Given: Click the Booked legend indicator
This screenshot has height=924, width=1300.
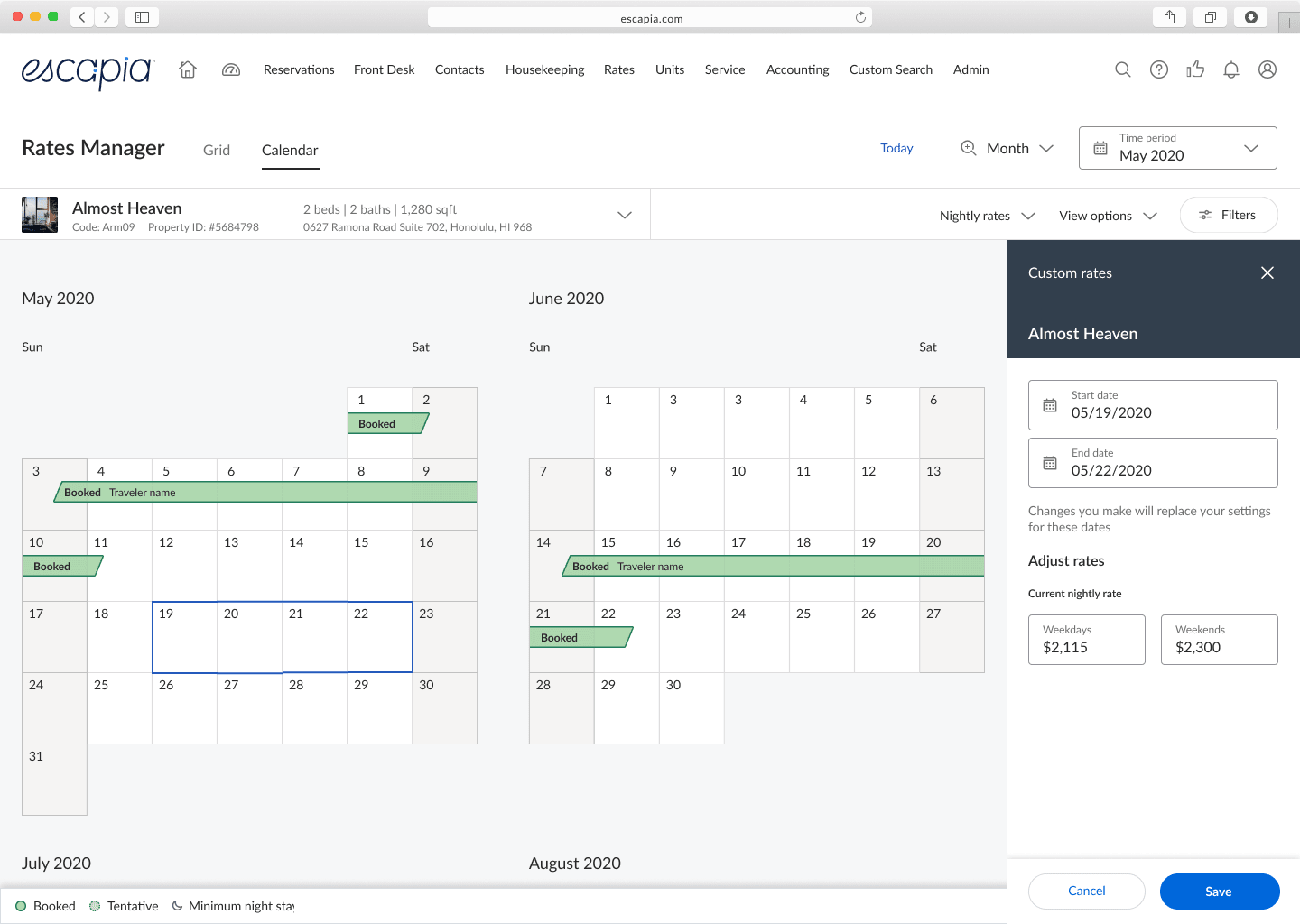Looking at the screenshot, I should point(21,906).
